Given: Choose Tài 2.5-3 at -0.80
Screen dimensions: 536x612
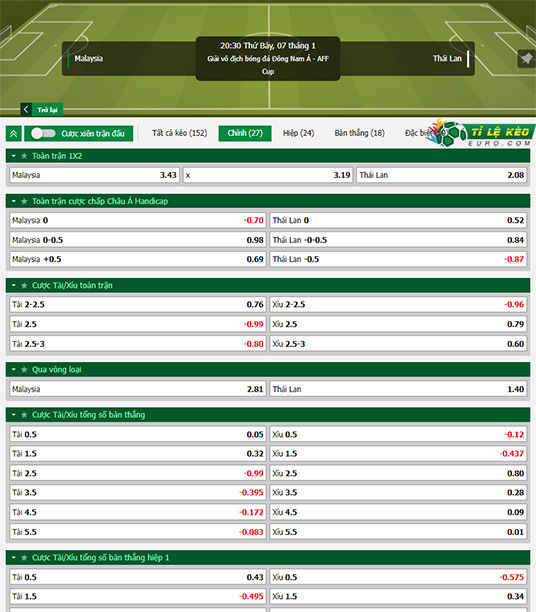Looking at the screenshot, I should [137, 344].
